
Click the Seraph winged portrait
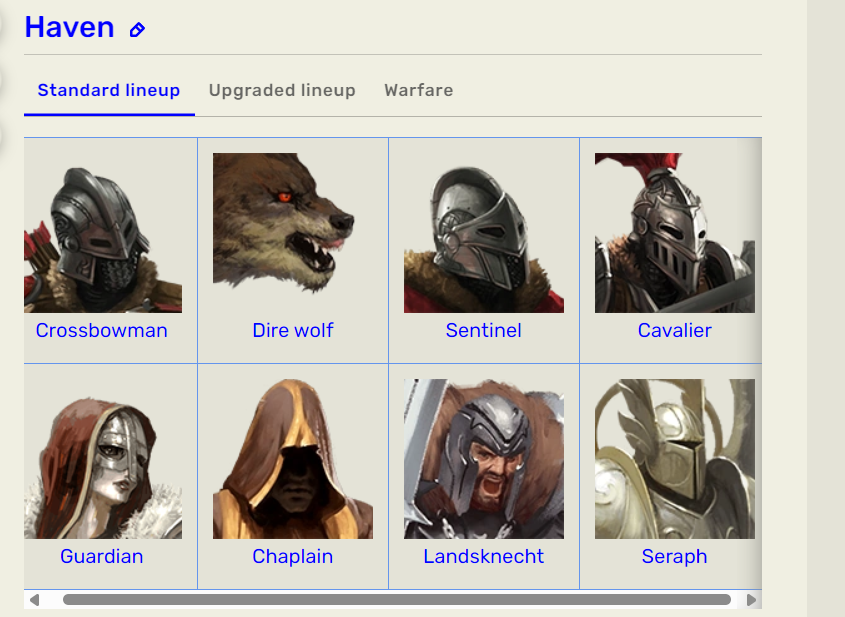[675, 459]
